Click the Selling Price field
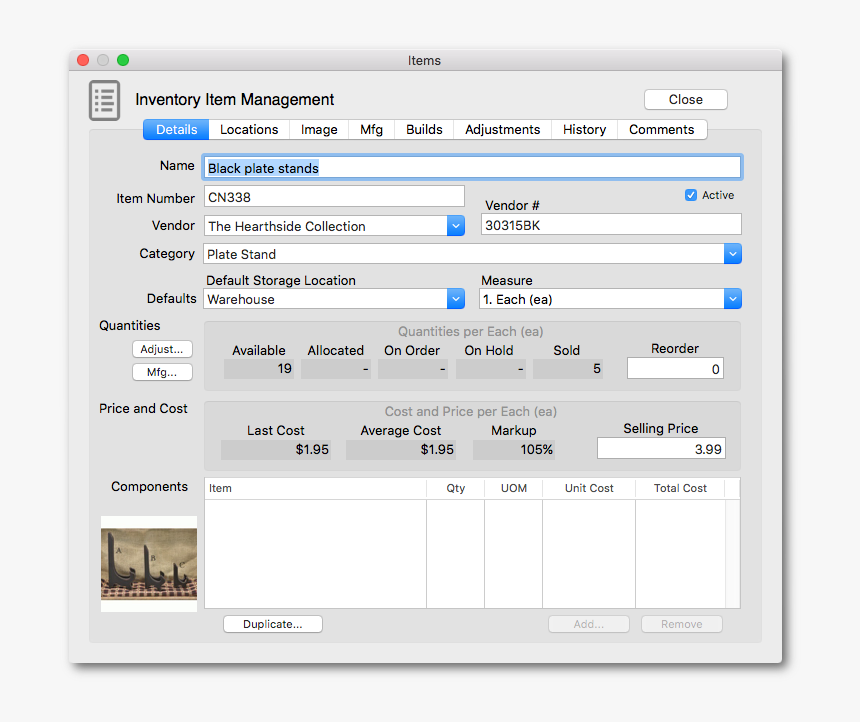This screenshot has height=722, width=860. point(661,449)
